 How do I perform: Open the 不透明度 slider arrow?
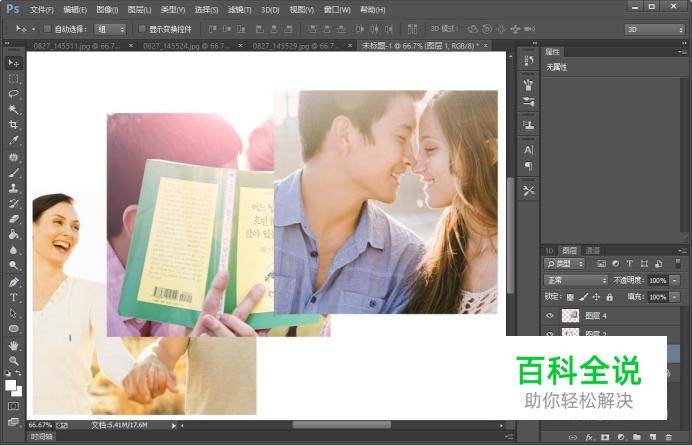click(x=675, y=280)
